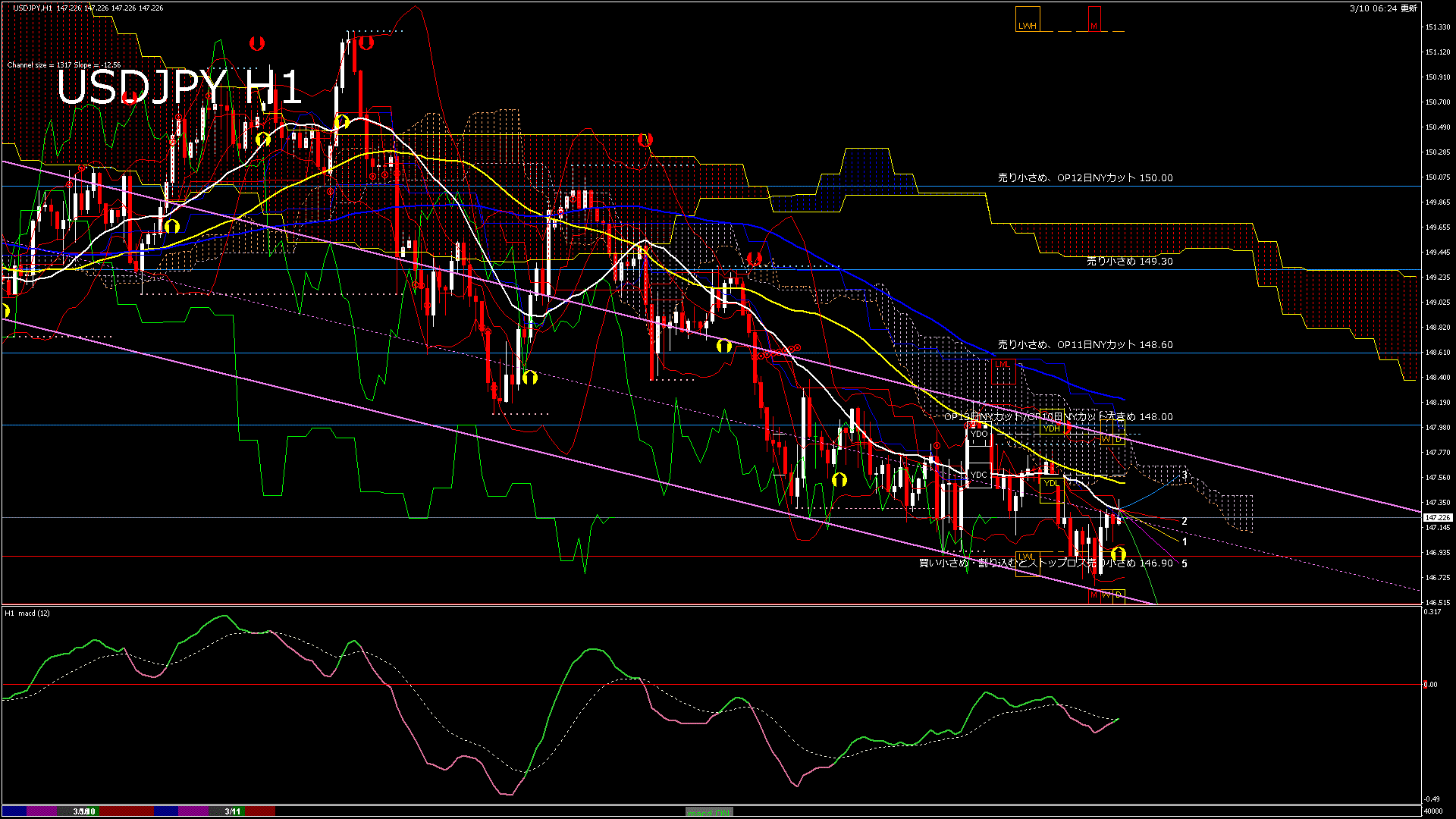Click the red LML marker box
This screenshot has width=1456, height=819.
click(1003, 372)
